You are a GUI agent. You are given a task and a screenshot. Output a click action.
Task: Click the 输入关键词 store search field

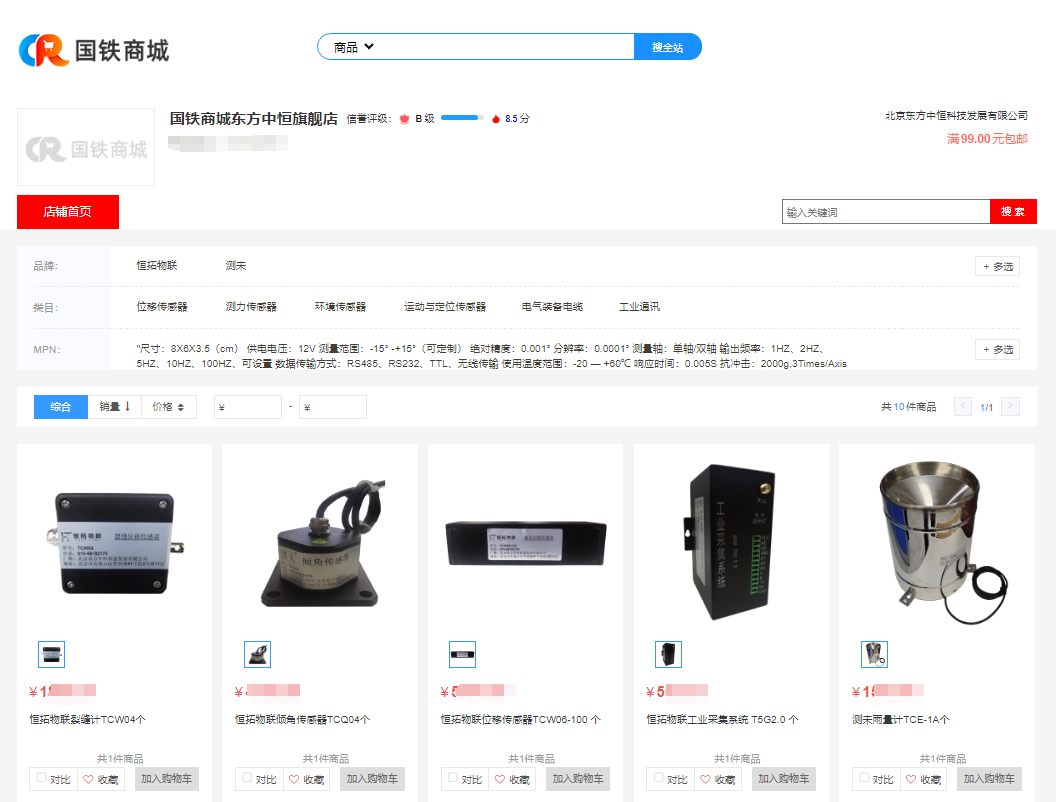click(886, 212)
